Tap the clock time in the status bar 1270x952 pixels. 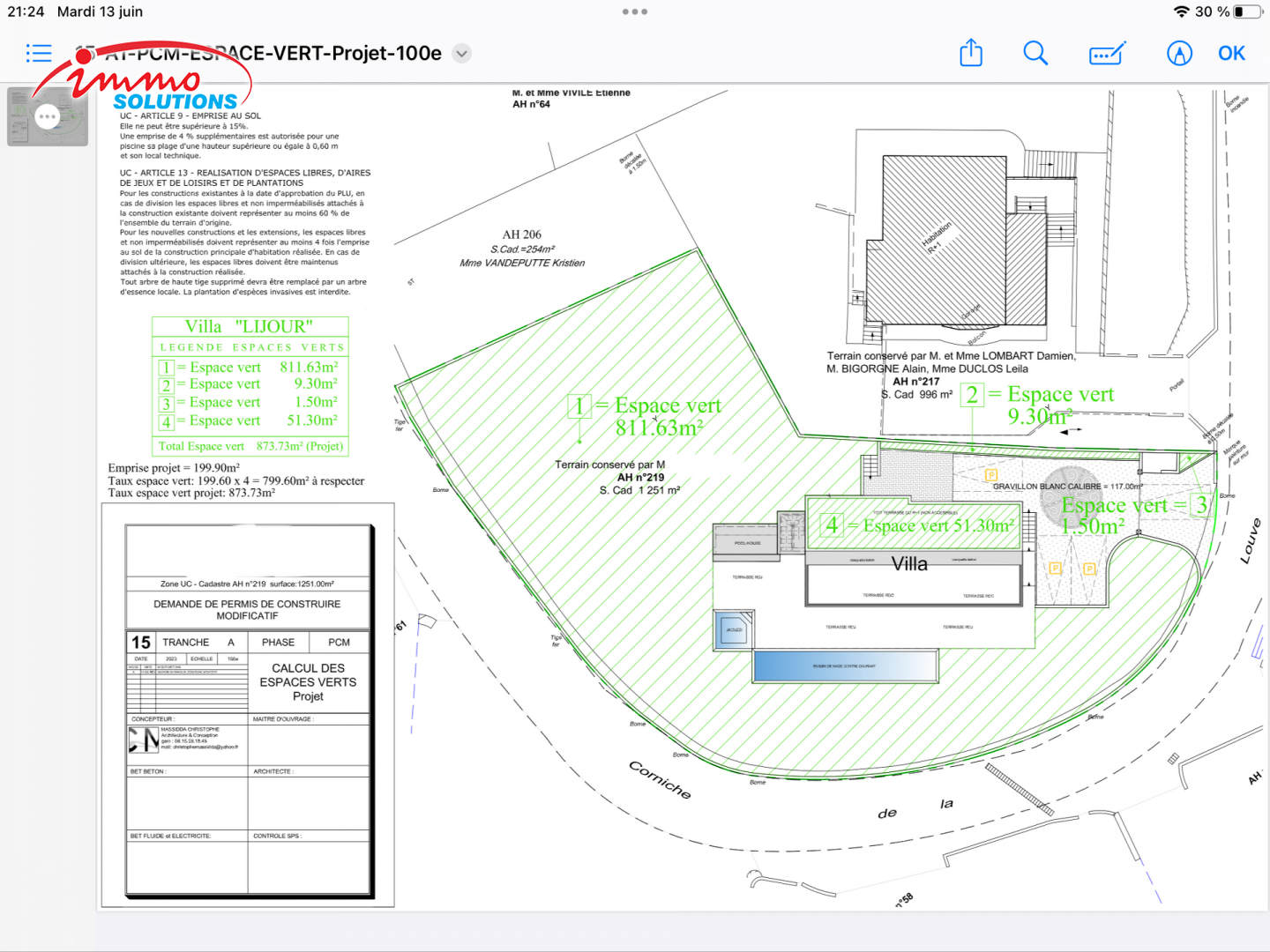point(26,11)
